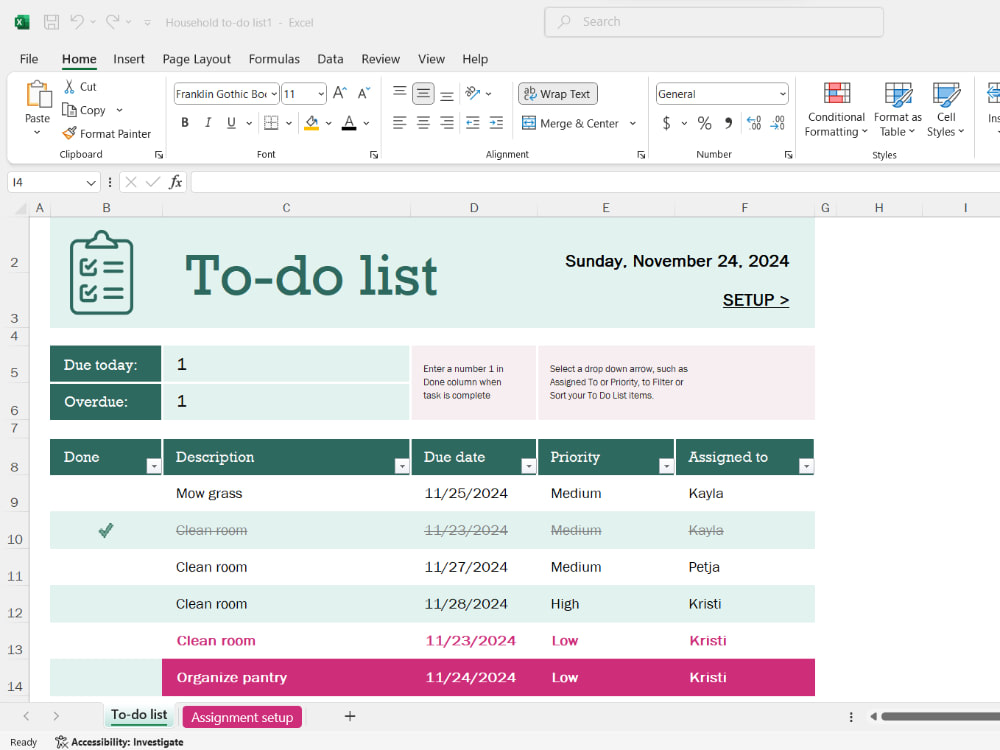Click the Increase Decimal icon

[x=754, y=122]
